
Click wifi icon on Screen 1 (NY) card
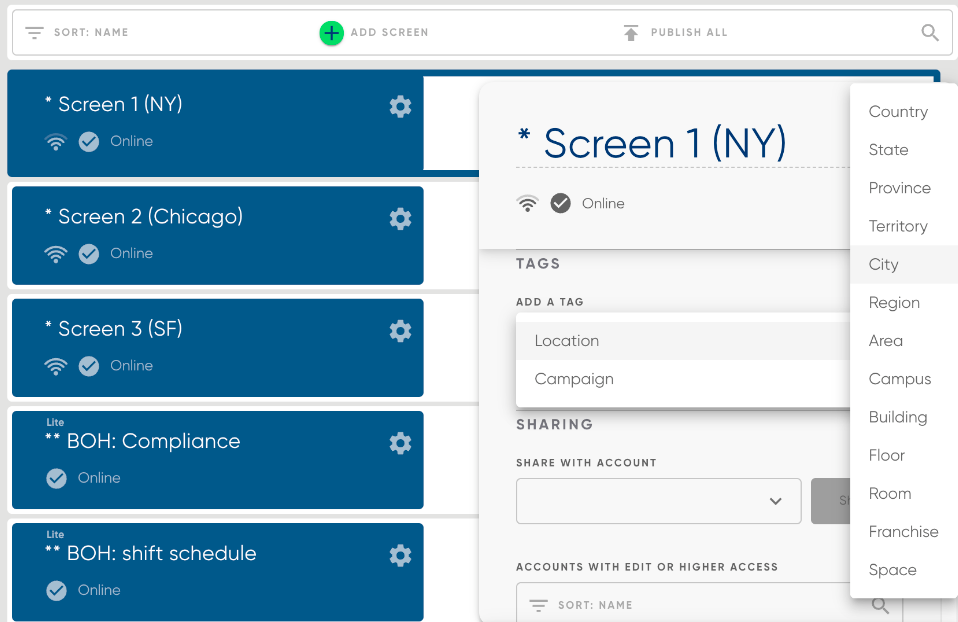56,142
